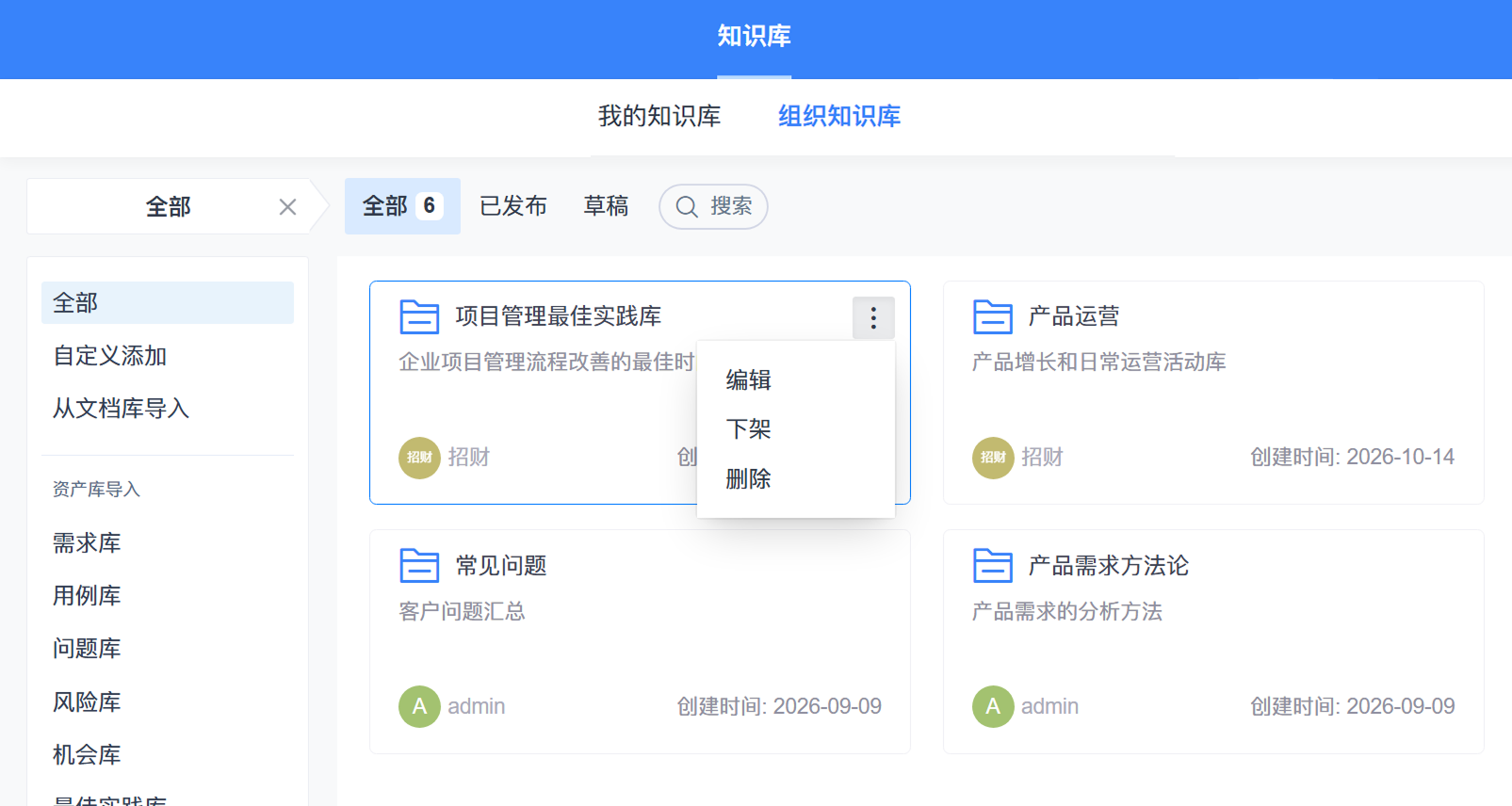
Task: Click the 资产库导入 section label
Action: point(96,490)
